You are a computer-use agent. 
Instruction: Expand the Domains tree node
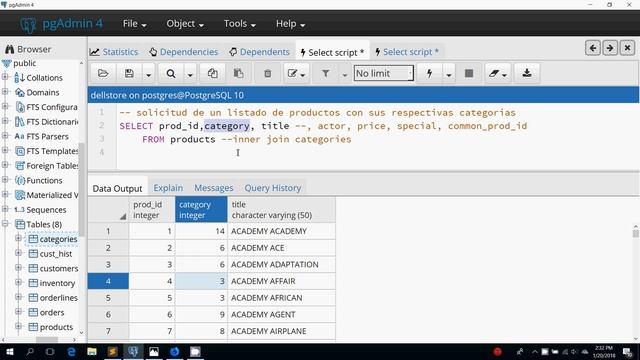click(5, 92)
